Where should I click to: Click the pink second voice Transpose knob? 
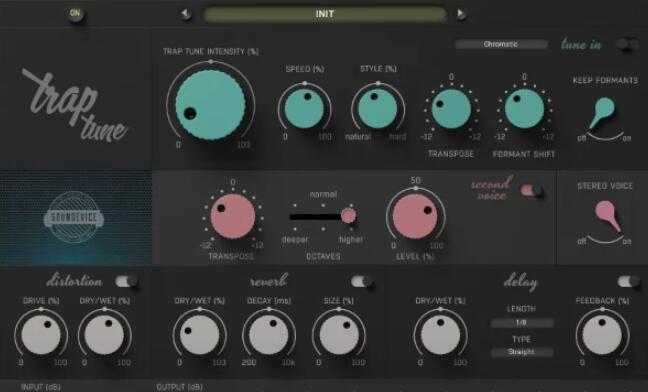point(233,216)
